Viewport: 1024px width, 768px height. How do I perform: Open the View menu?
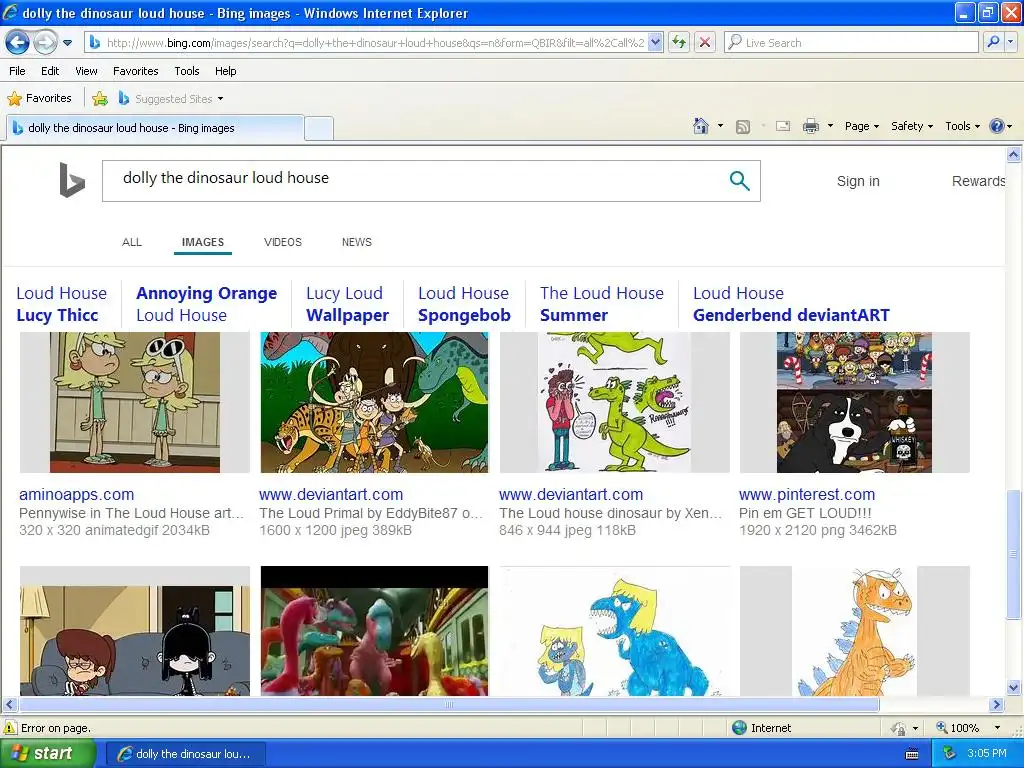pyautogui.click(x=86, y=71)
